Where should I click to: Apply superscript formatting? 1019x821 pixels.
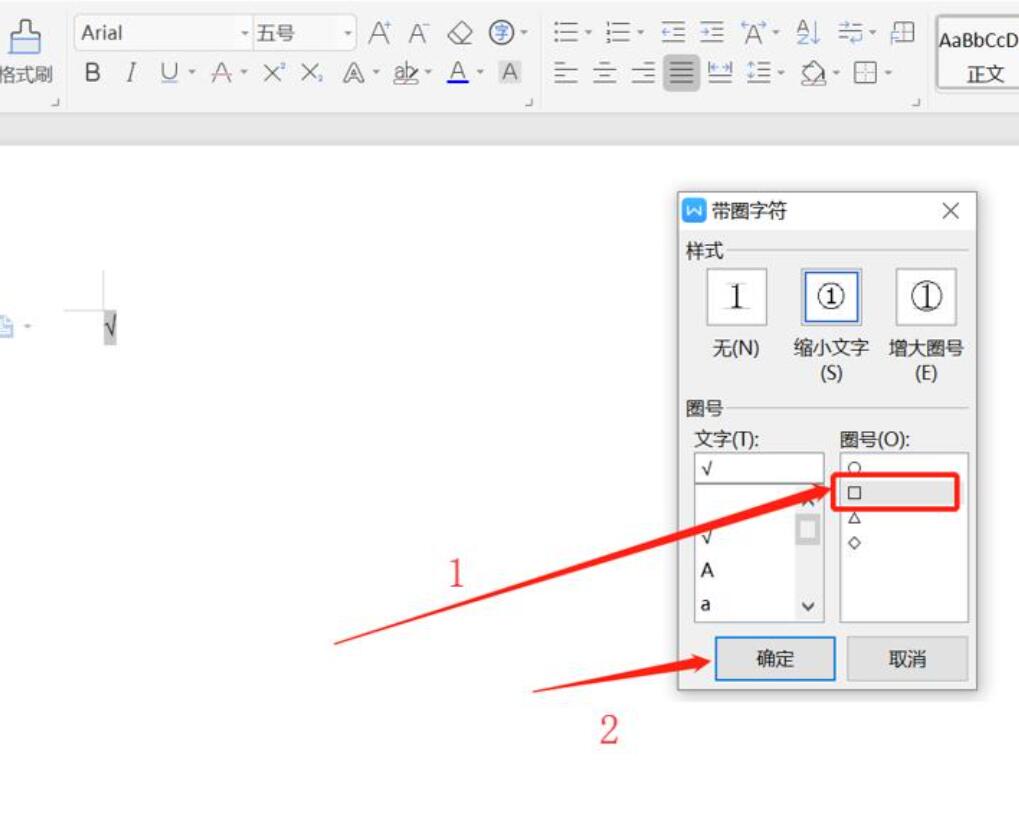(274, 72)
